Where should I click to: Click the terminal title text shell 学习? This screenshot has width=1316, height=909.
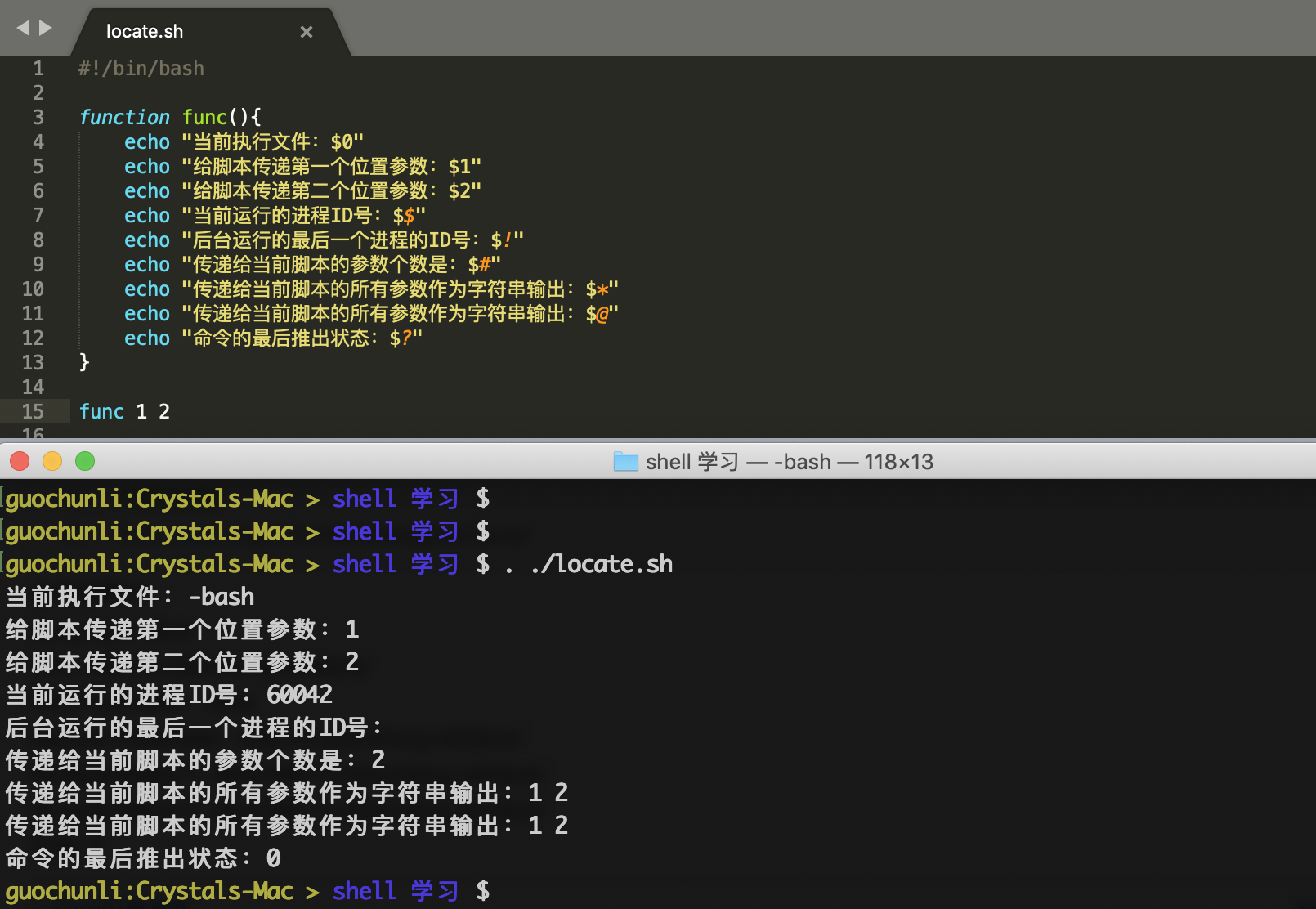(692, 462)
